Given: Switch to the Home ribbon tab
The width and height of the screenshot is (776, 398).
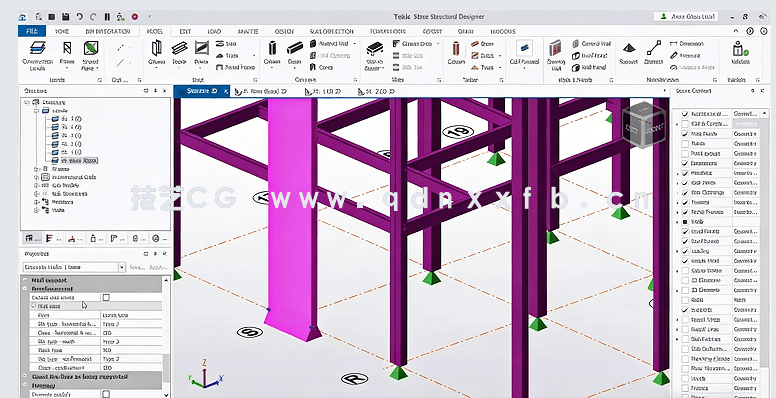Looking at the screenshot, I should (62, 31).
